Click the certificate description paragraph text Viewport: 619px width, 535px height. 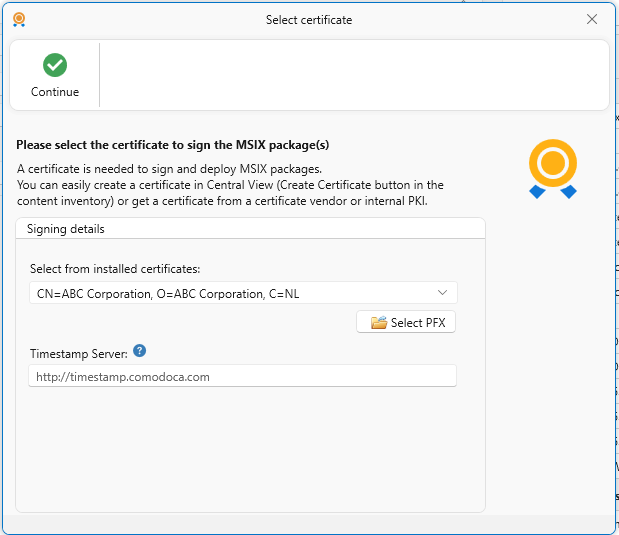230,185
